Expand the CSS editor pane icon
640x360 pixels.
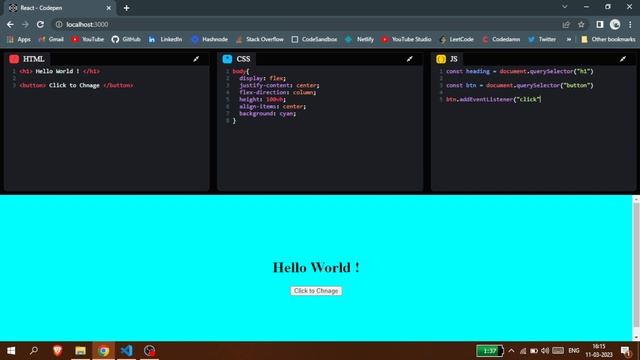pos(409,59)
